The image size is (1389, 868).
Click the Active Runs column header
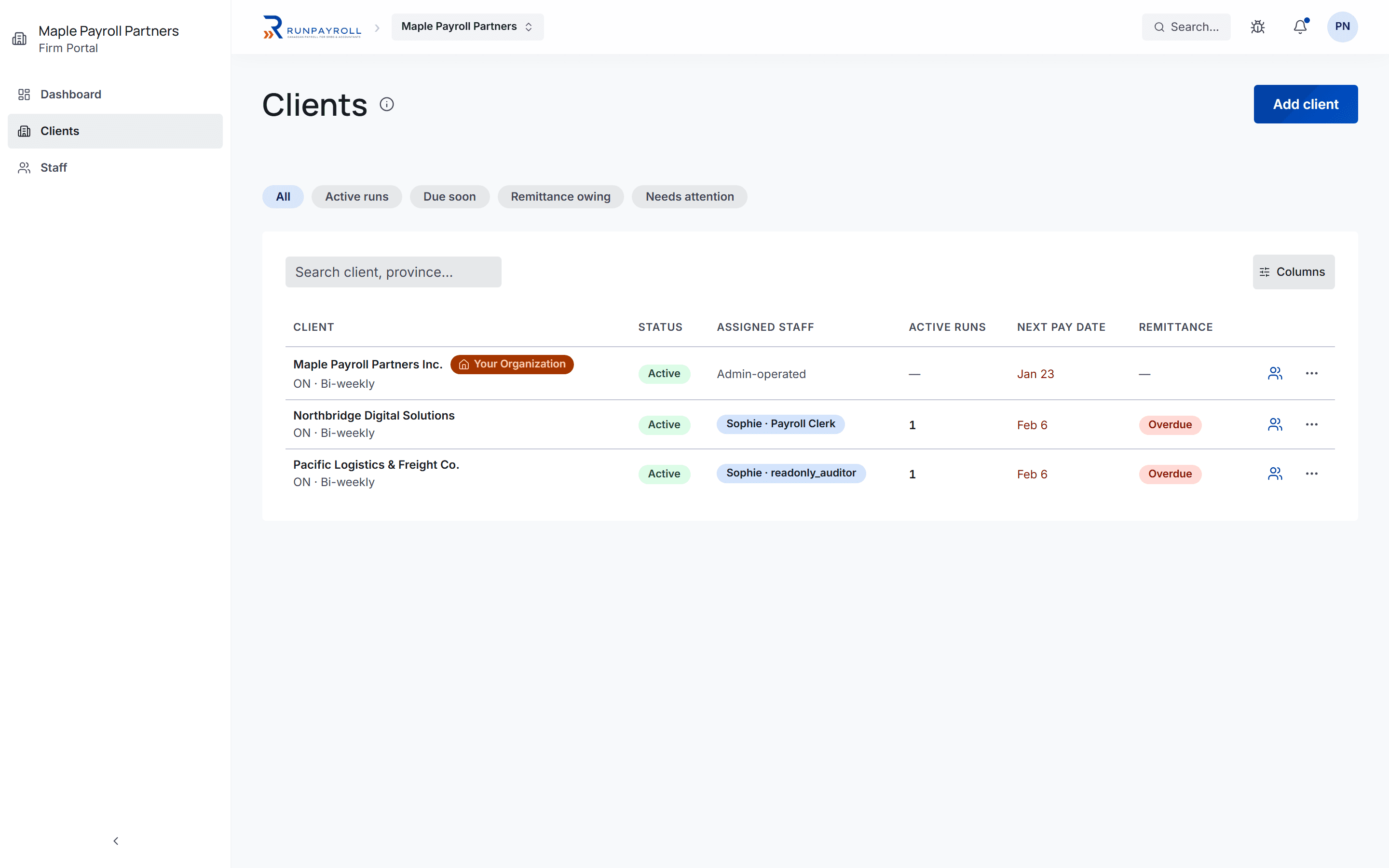pyautogui.click(x=947, y=327)
